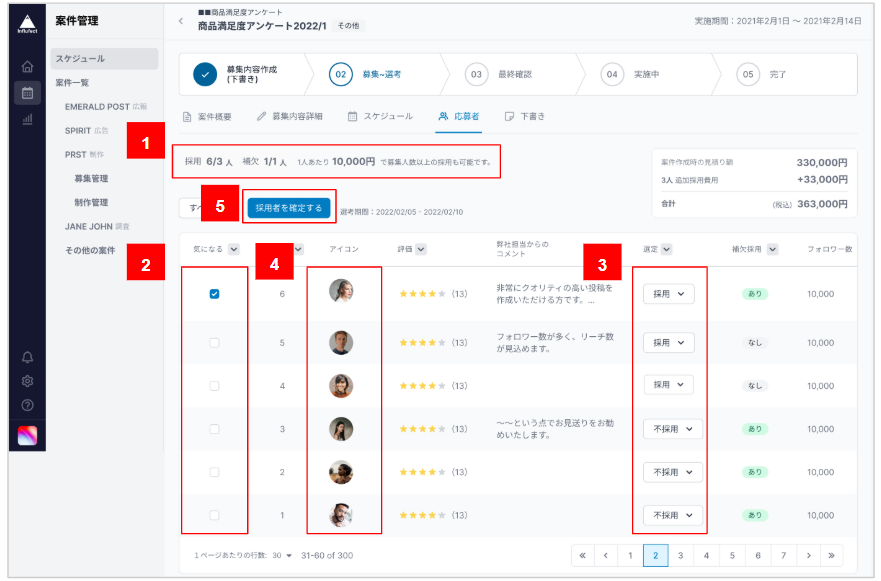Click the 4-star rating for applicant 6

pyautogui.click(x=422, y=294)
